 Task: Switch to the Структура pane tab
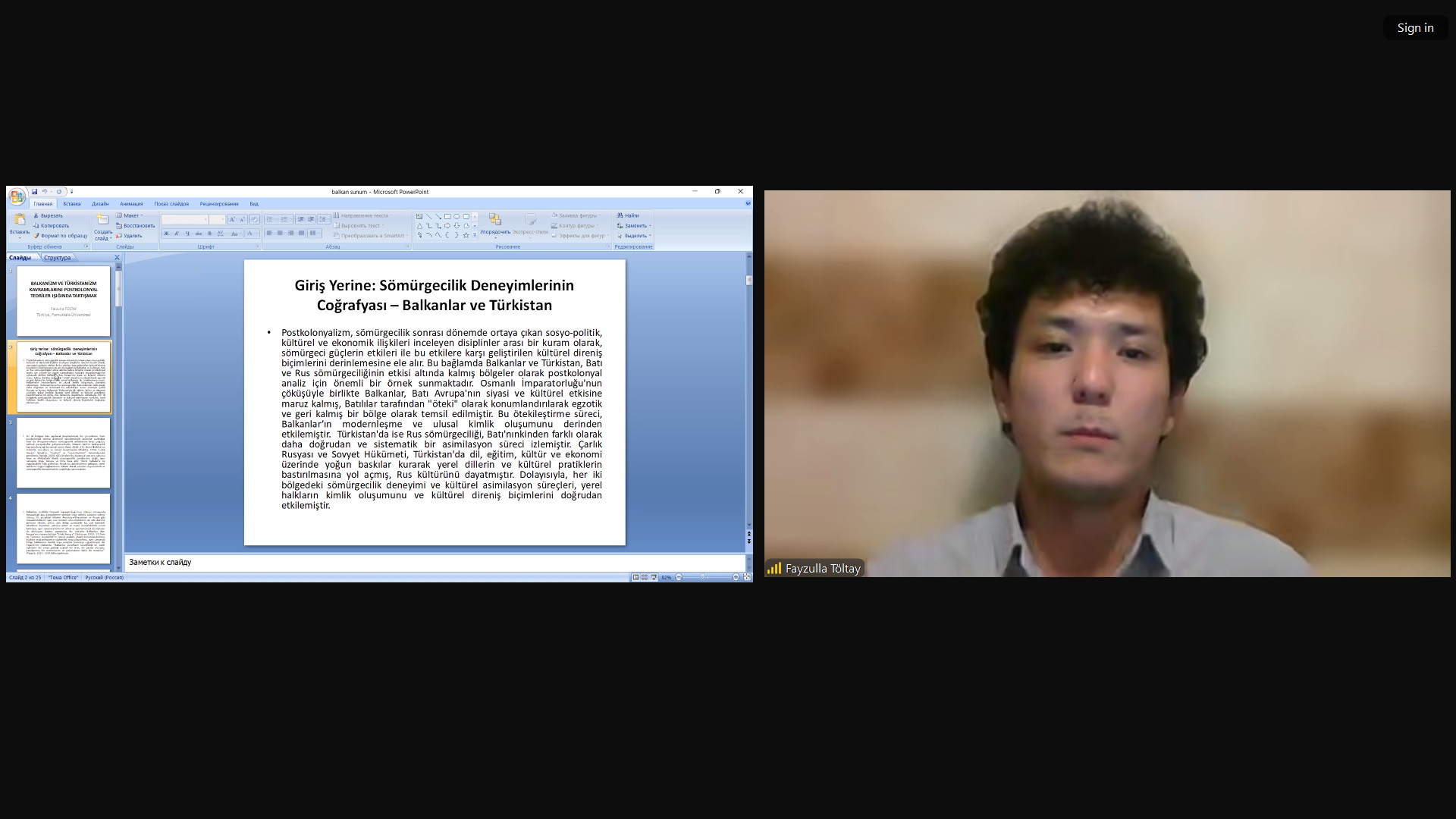coord(57,258)
